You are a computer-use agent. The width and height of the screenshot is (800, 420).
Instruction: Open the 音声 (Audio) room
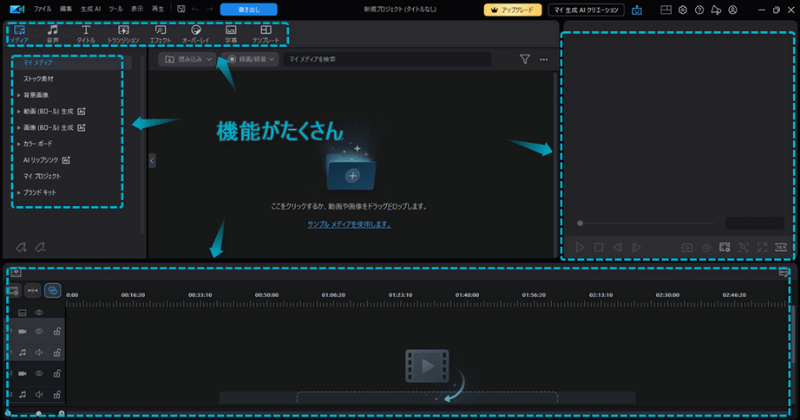(53, 34)
